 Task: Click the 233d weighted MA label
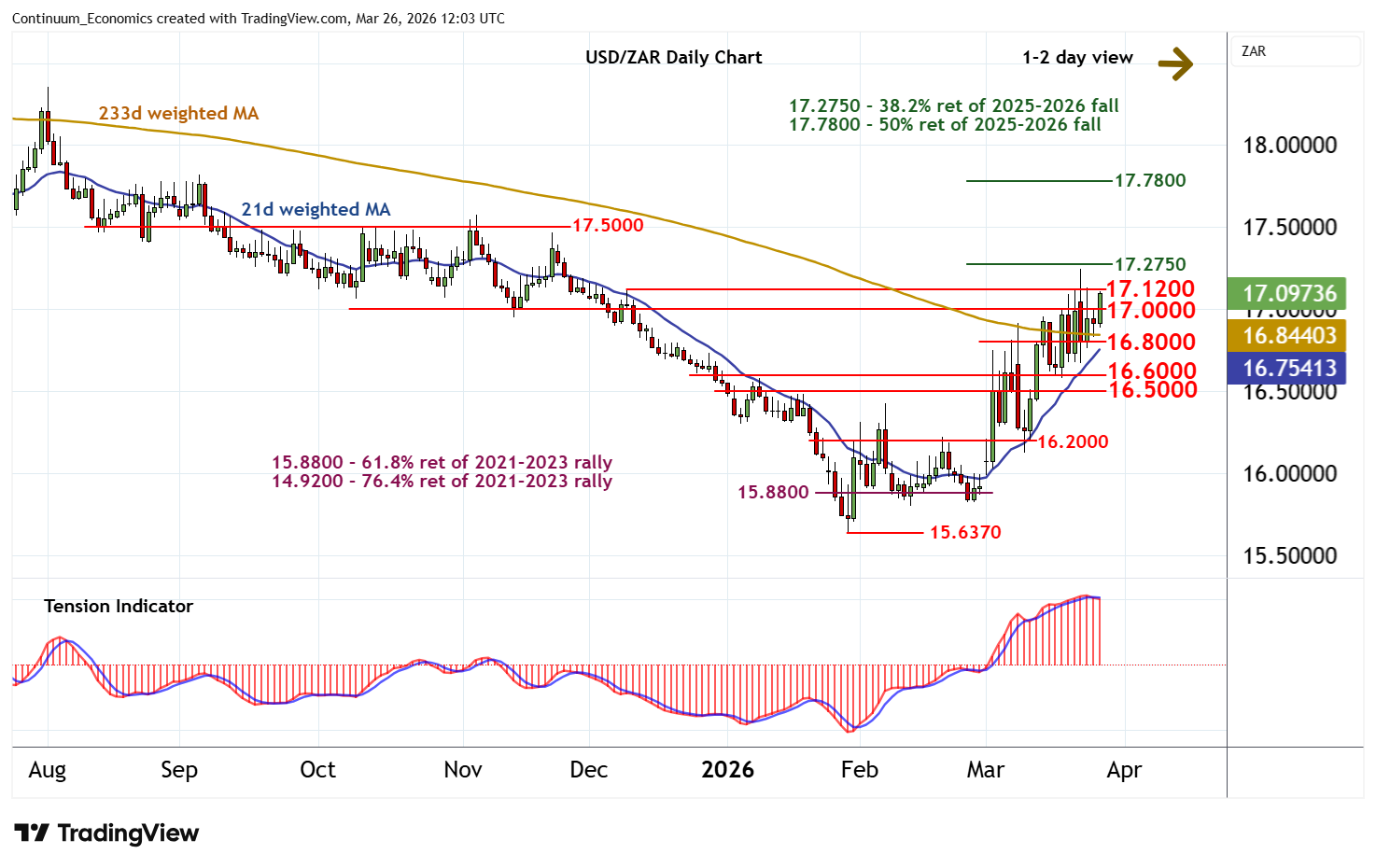click(178, 113)
